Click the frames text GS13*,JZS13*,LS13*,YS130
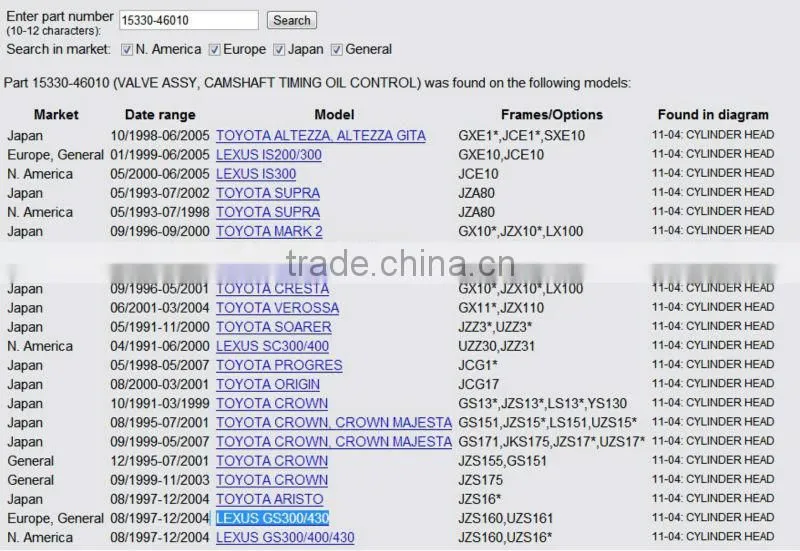This screenshot has height=551, width=800. point(542,404)
